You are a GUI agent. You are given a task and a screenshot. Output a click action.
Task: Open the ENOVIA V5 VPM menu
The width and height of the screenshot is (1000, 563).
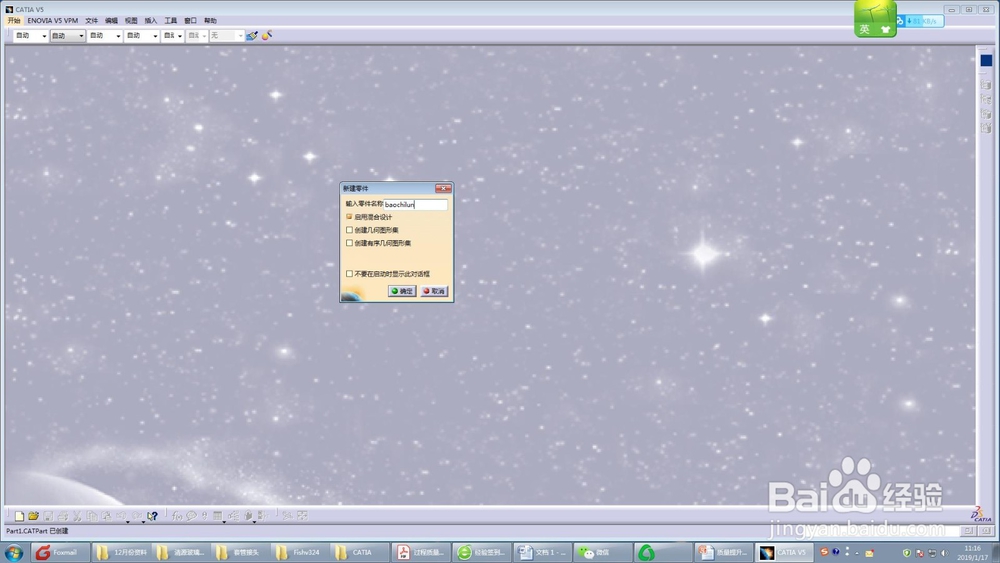click(x=53, y=20)
